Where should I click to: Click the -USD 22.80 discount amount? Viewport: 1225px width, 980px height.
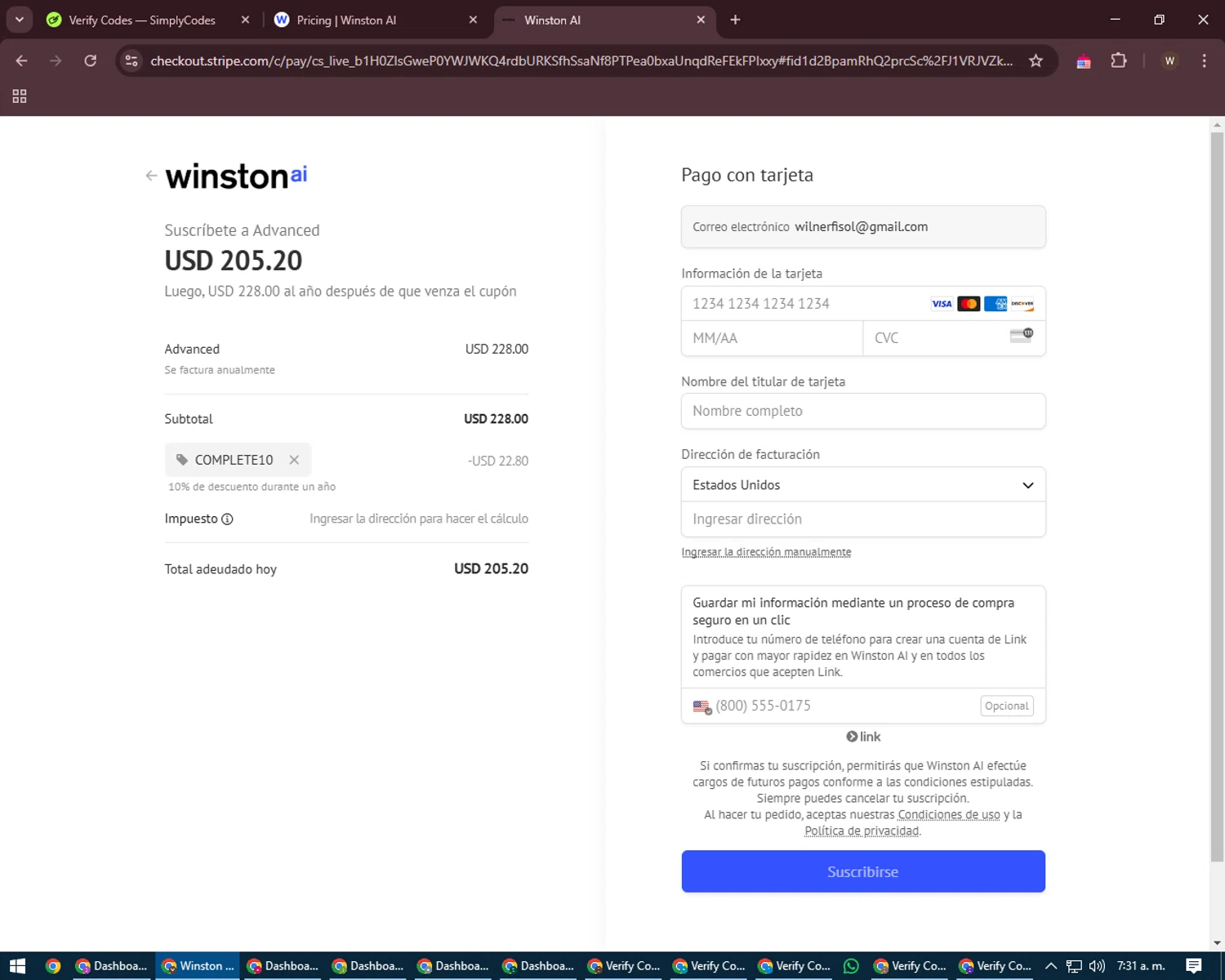[x=497, y=461]
